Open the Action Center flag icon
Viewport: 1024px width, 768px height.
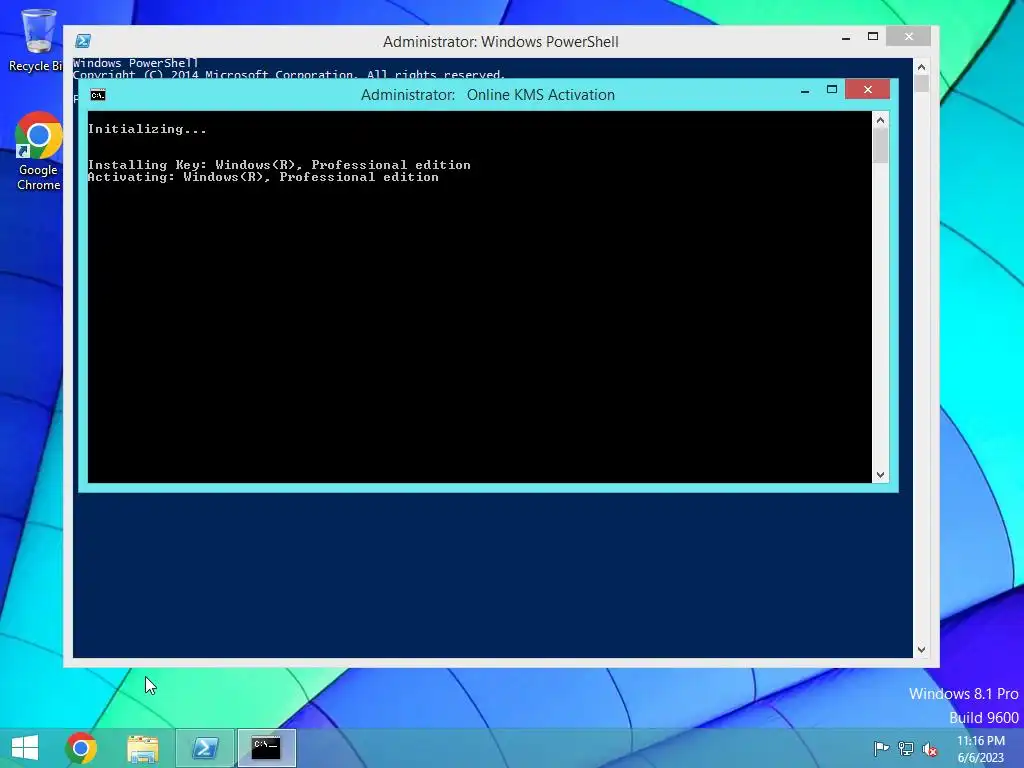coord(881,748)
